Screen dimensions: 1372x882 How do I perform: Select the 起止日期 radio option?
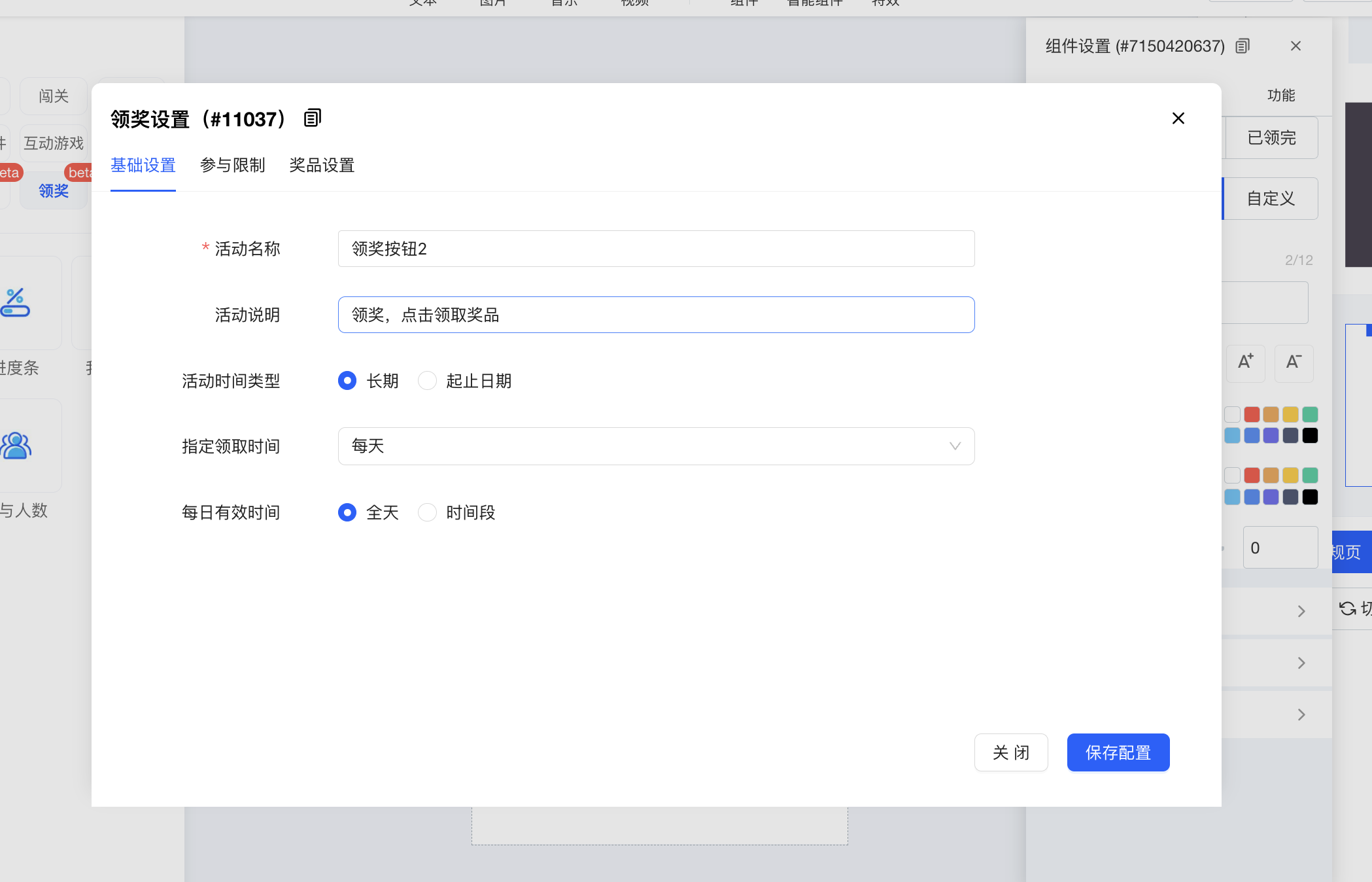(x=427, y=381)
